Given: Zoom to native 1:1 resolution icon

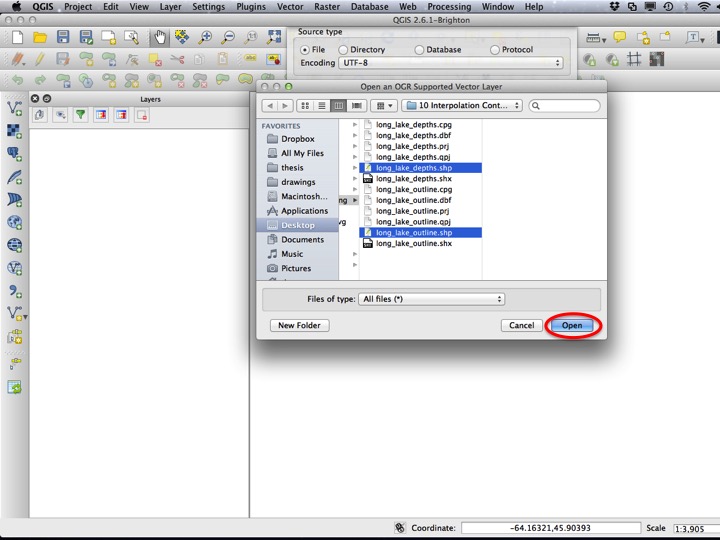Looking at the screenshot, I should [251, 37].
